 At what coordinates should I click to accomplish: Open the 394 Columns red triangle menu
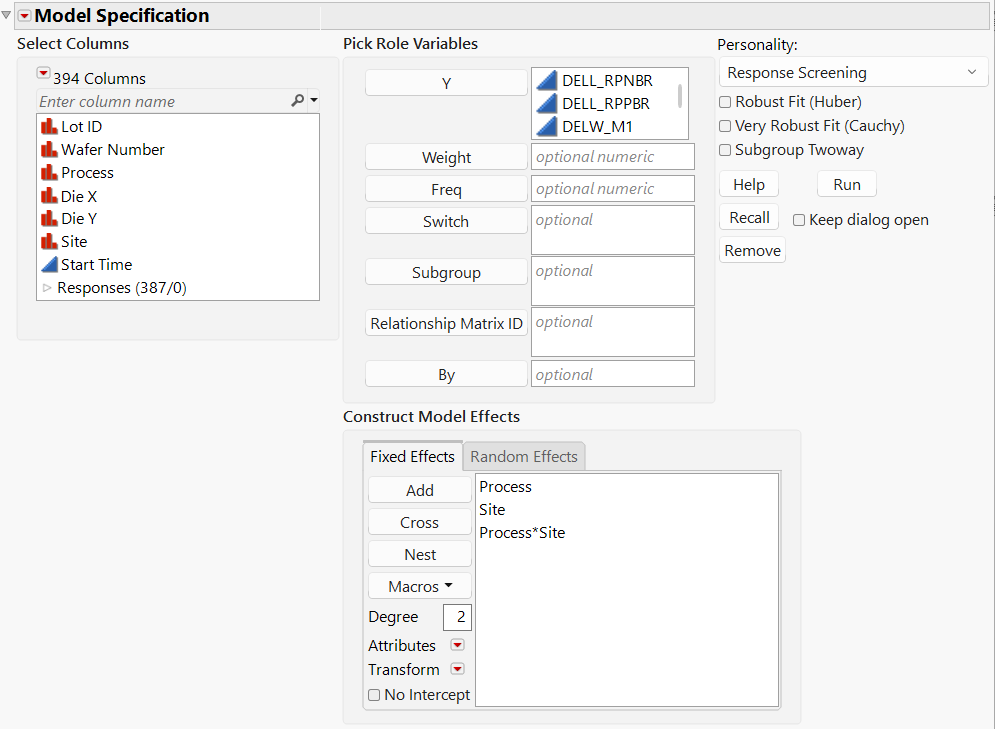click(x=43, y=72)
